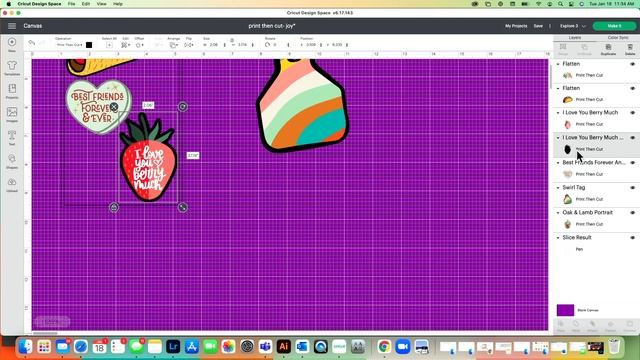Screen dimensions: 640x360
Task: Toggle visibility of unselected I Love You Berry Much layer
Action: pyautogui.click(x=633, y=113)
